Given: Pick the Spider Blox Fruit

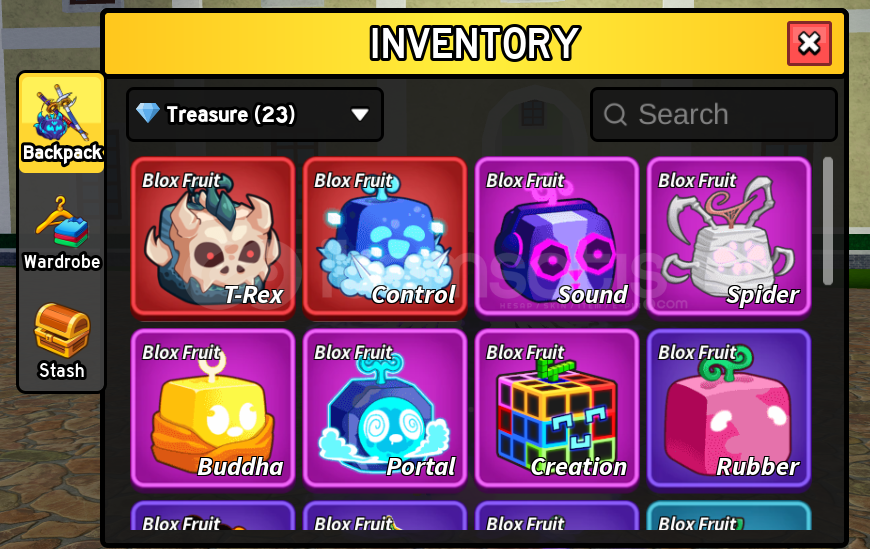Looking at the screenshot, I should point(729,238).
